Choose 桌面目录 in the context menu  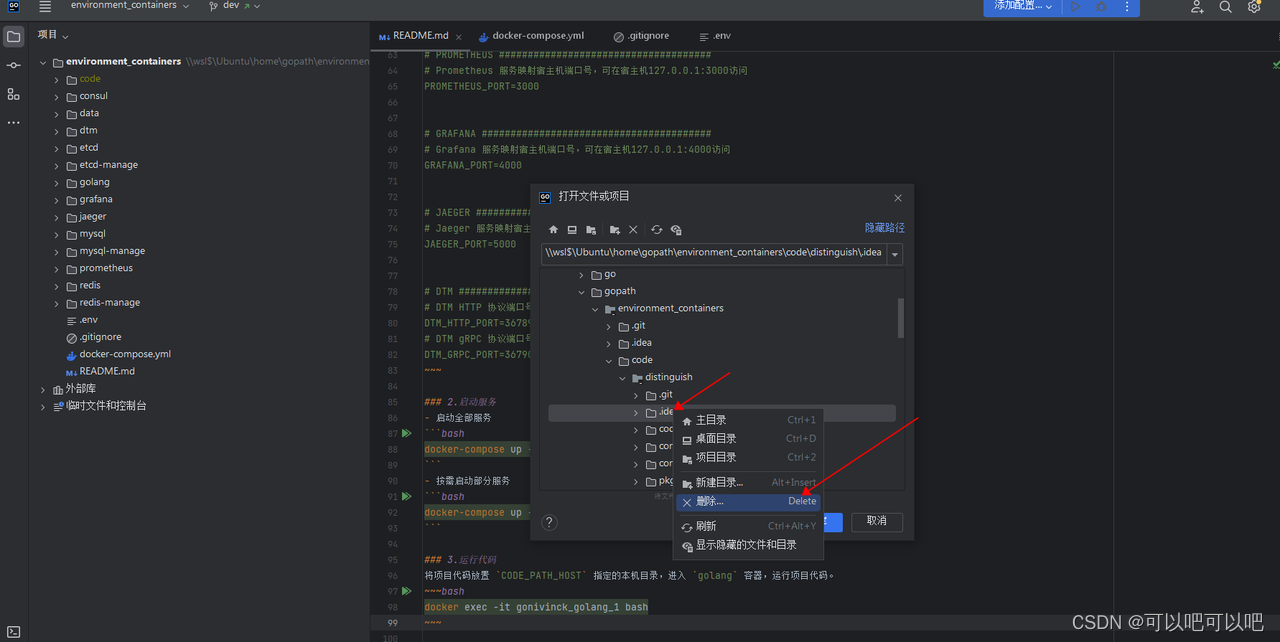coord(748,438)
